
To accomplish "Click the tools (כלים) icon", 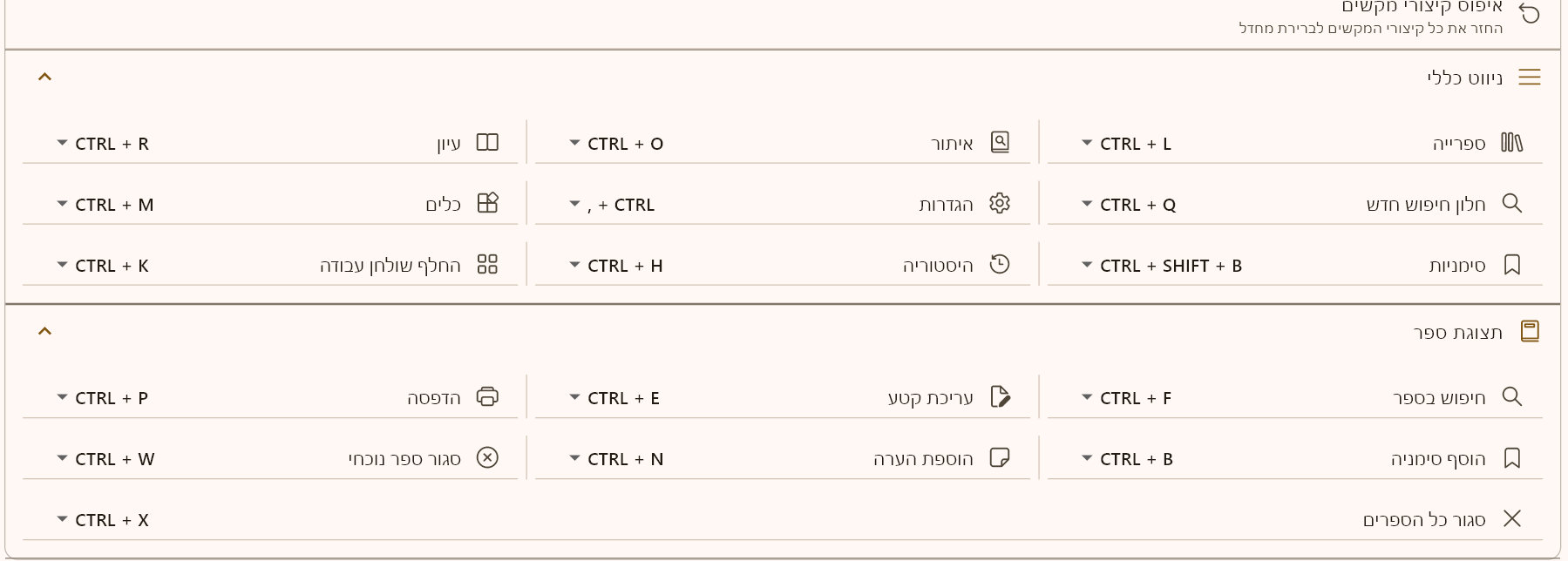I will (487, 204).
